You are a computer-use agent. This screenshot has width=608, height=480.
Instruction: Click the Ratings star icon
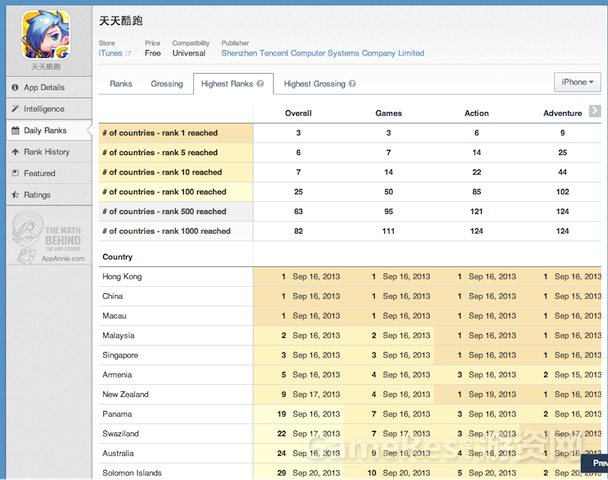15,195
